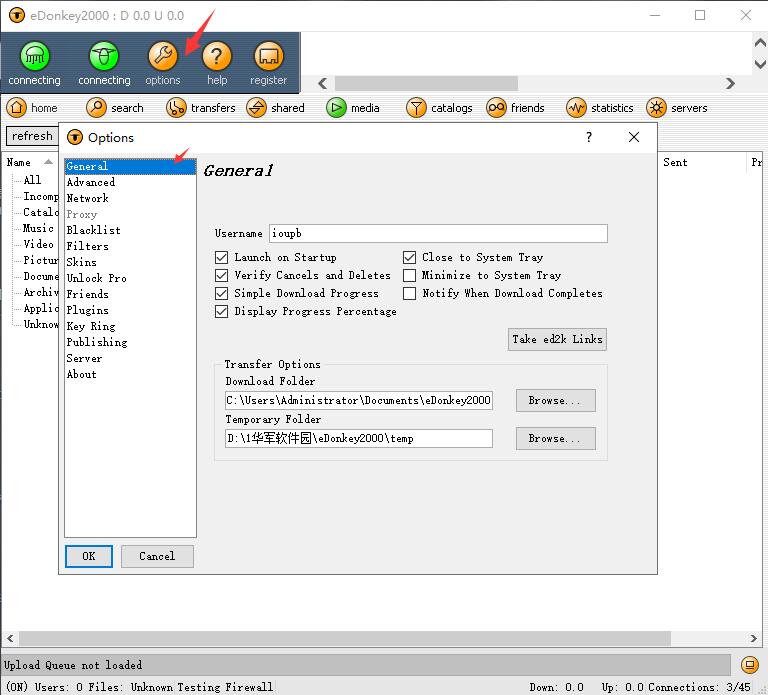Click bottom horizontal scrollbar left arrow
The width and height of the screenshot is (768, 695).
(x=10, y=639)
